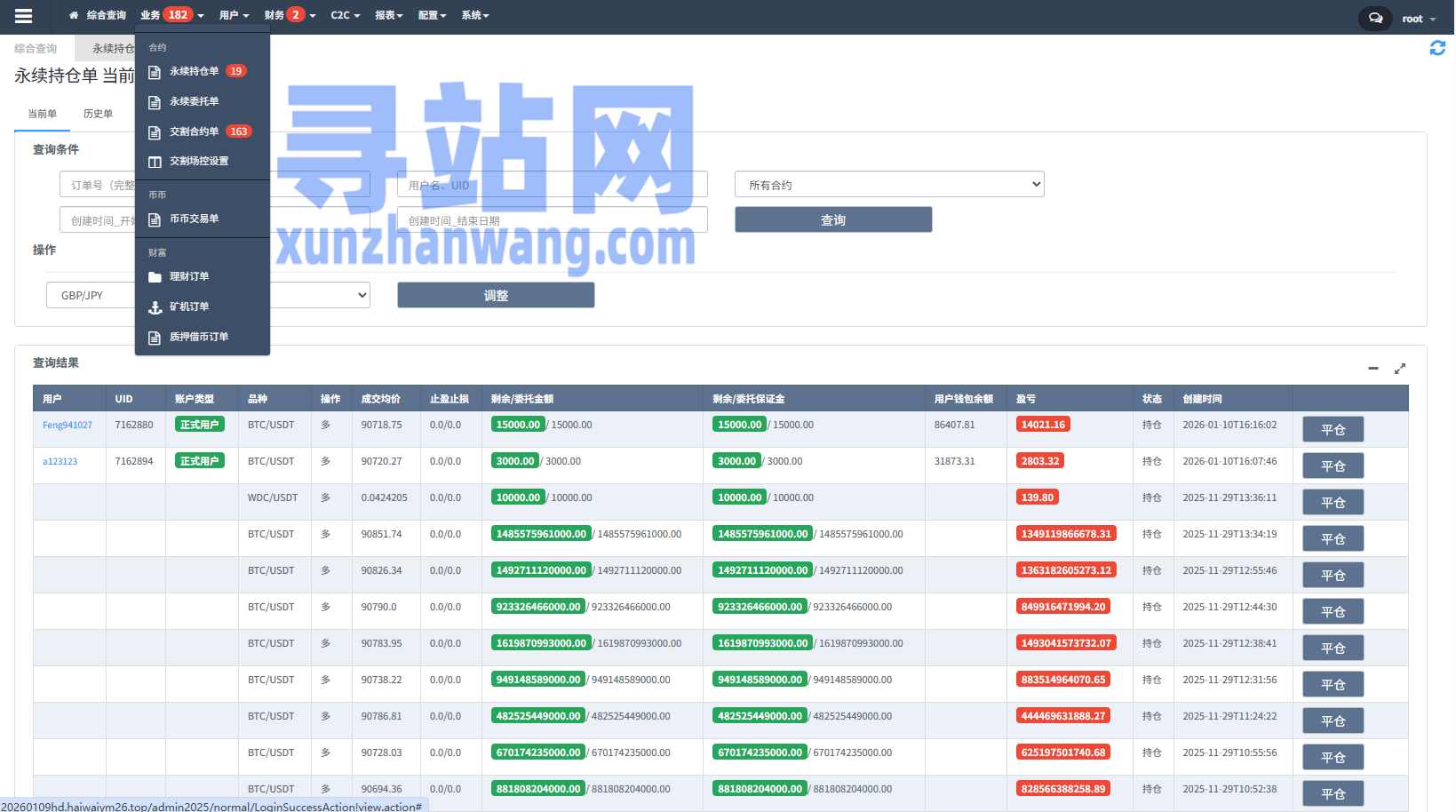Switch to the 历史单 tab
The width and height of the screenshot is (1456, 812).
98,114
